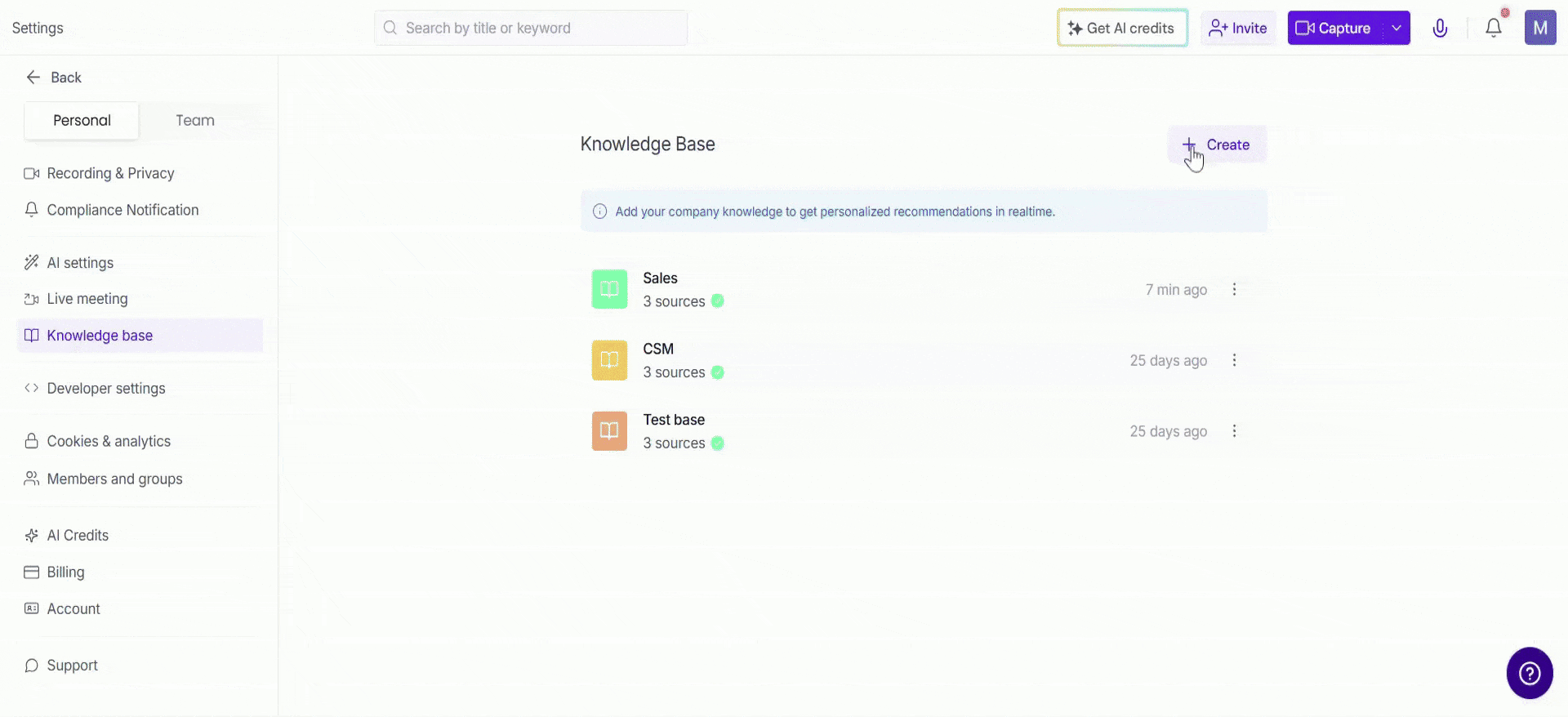Open the three-dot menu for Test base
The width and height of the screenshot is (1568, 717).
pos(1234,431)
